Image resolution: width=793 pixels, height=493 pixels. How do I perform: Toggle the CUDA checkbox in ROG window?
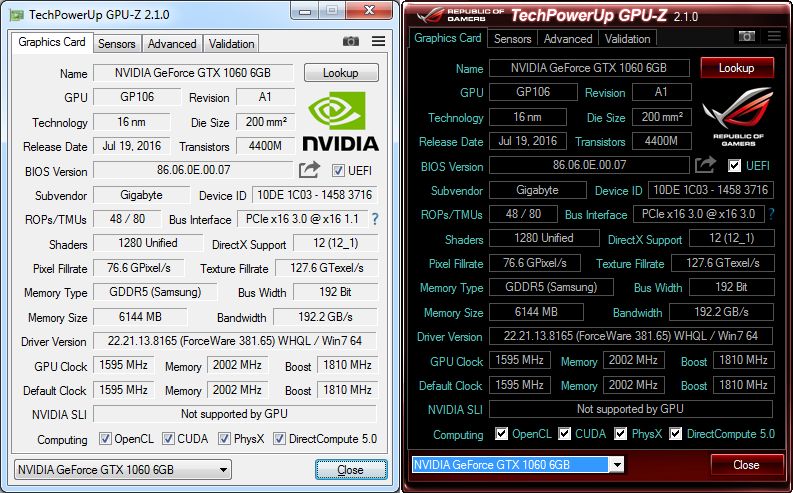point(564,434)
